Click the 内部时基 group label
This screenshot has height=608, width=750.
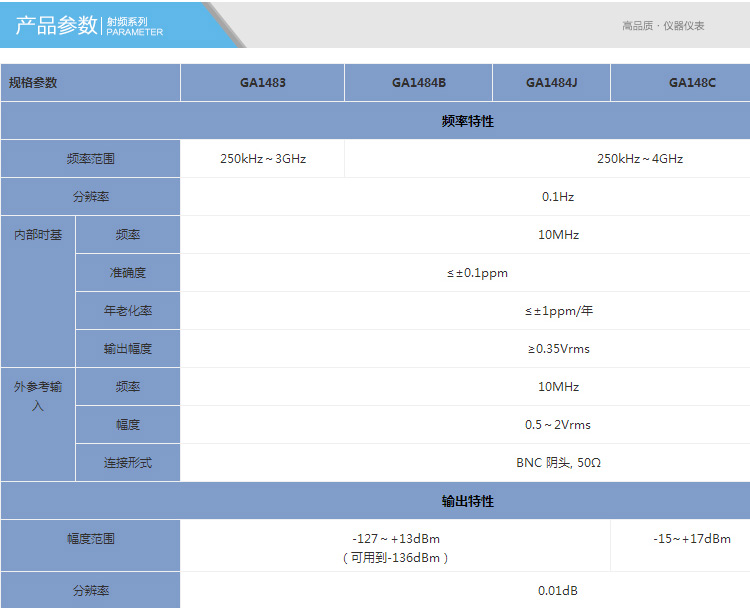(x=38, y=235)
